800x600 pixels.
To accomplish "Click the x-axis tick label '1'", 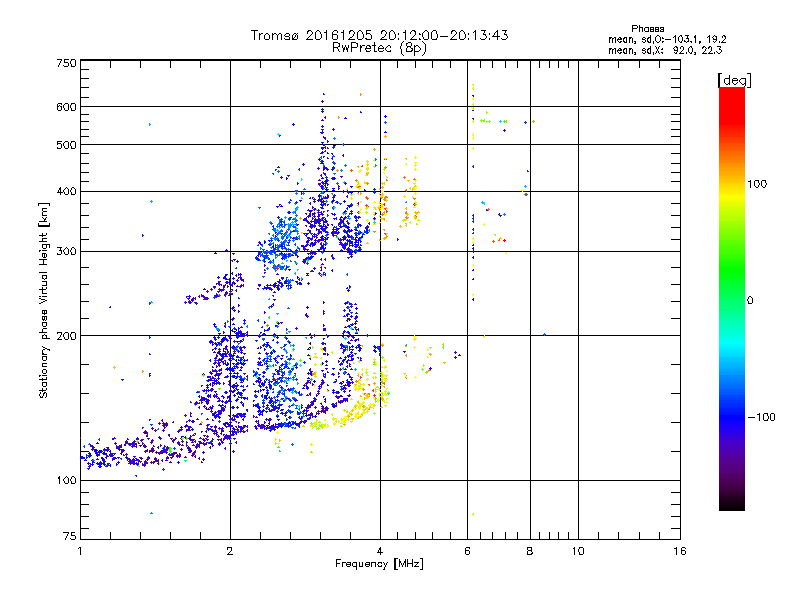I will tap(80, 551).
